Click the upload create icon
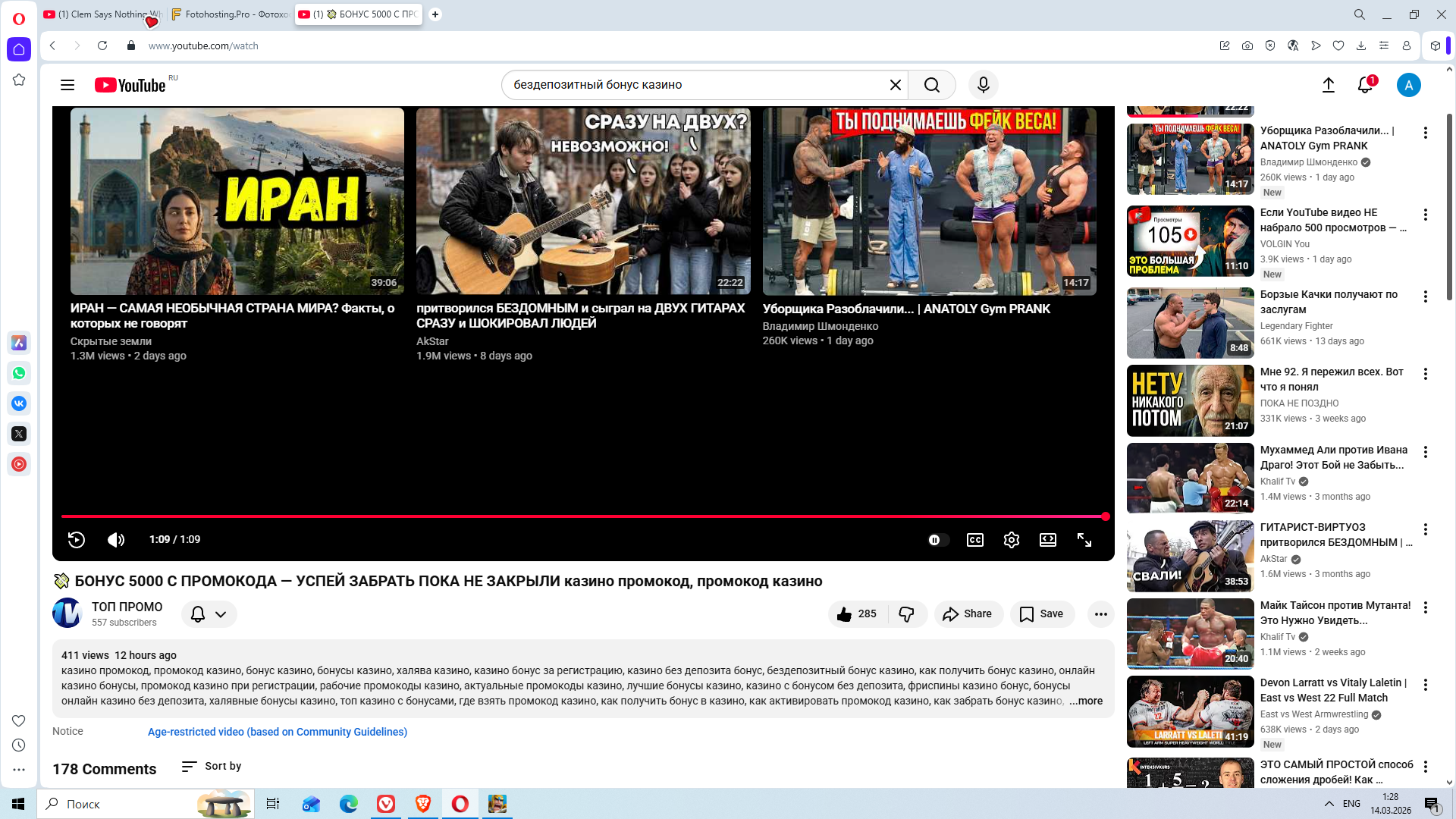Image resolution: width=1456 pixels, height=819 pixels. coord(1328,85)
